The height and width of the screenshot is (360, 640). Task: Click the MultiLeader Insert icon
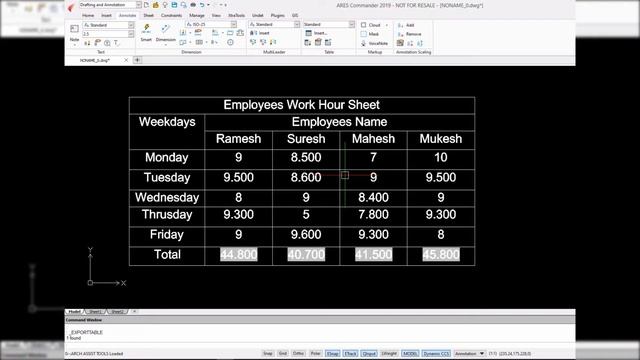pyautogui.click(x=253, y=33)
